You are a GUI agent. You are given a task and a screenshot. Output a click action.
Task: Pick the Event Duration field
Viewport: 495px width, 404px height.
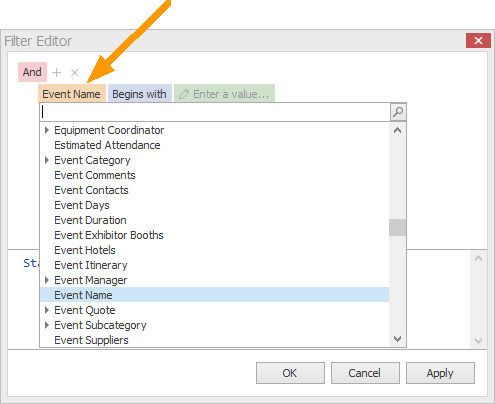click(214, 220)
